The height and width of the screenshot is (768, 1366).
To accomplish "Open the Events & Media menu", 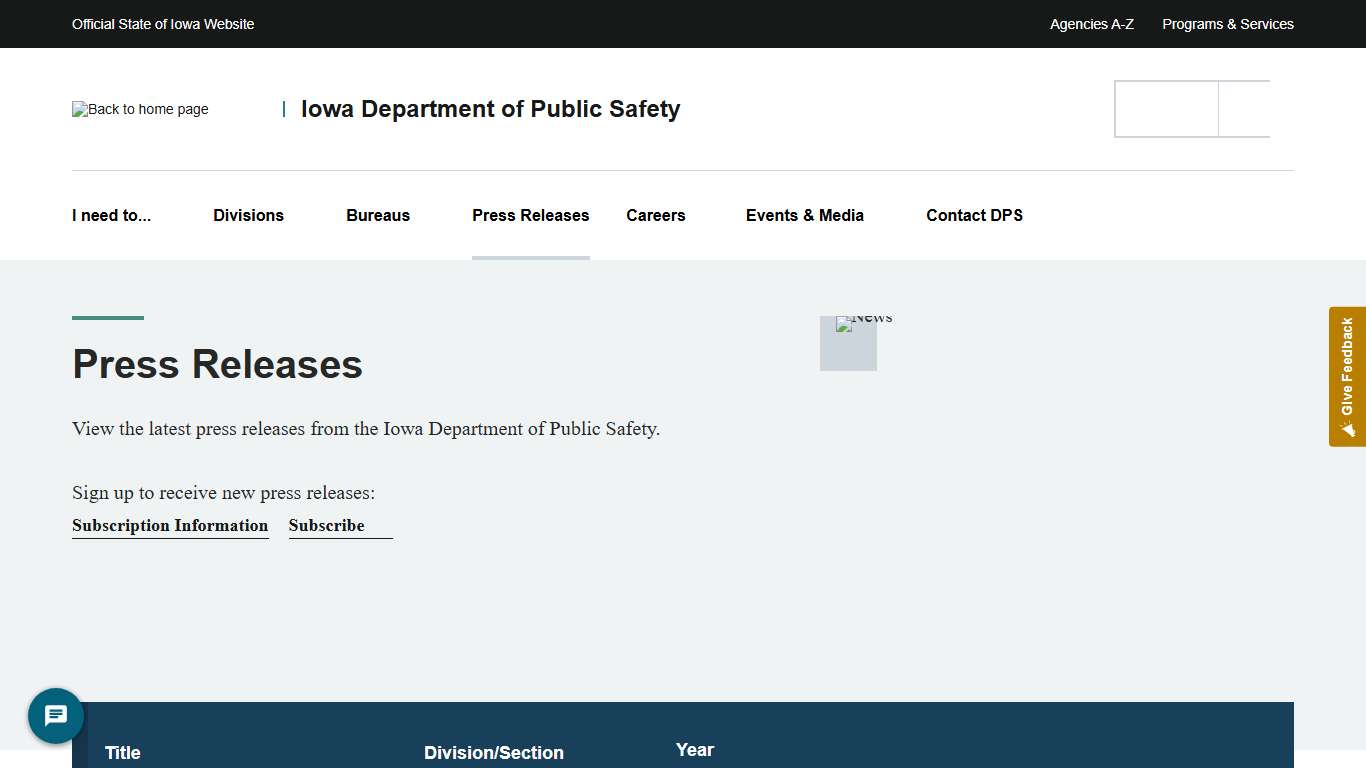I will pyautogui.click(x=804, y=215).
